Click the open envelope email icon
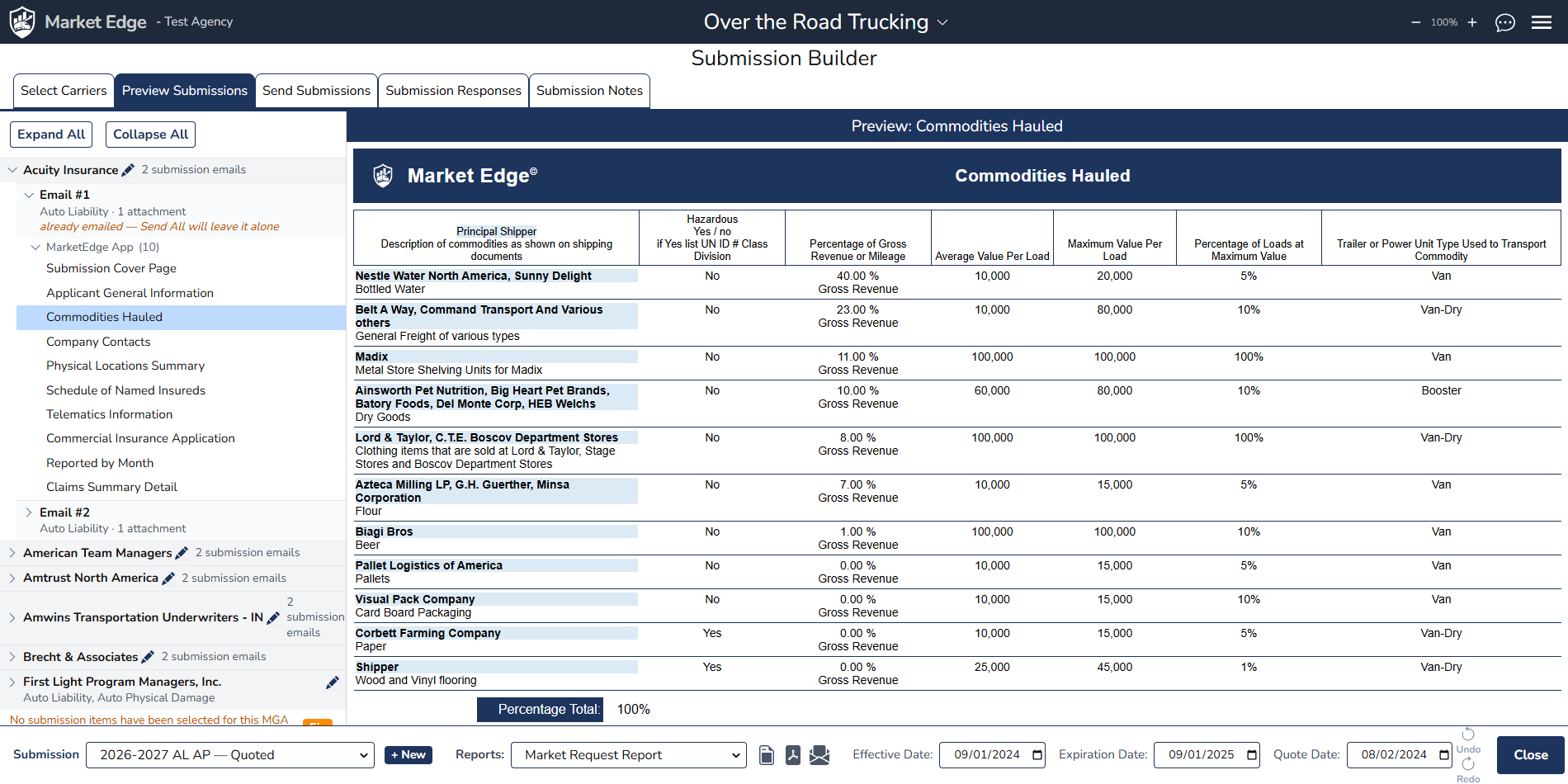The image size is (1568, 784). pyautogui.click(x=819, y=755)
